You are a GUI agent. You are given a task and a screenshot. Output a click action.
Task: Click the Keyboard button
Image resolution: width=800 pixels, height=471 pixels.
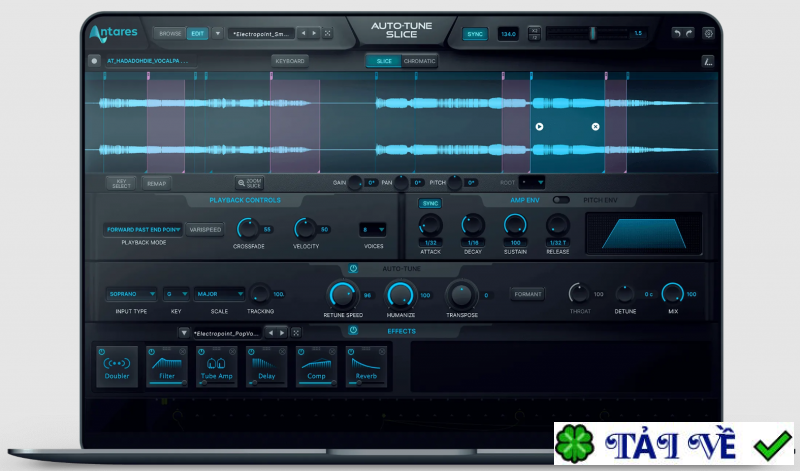click(x=290, y=61)
